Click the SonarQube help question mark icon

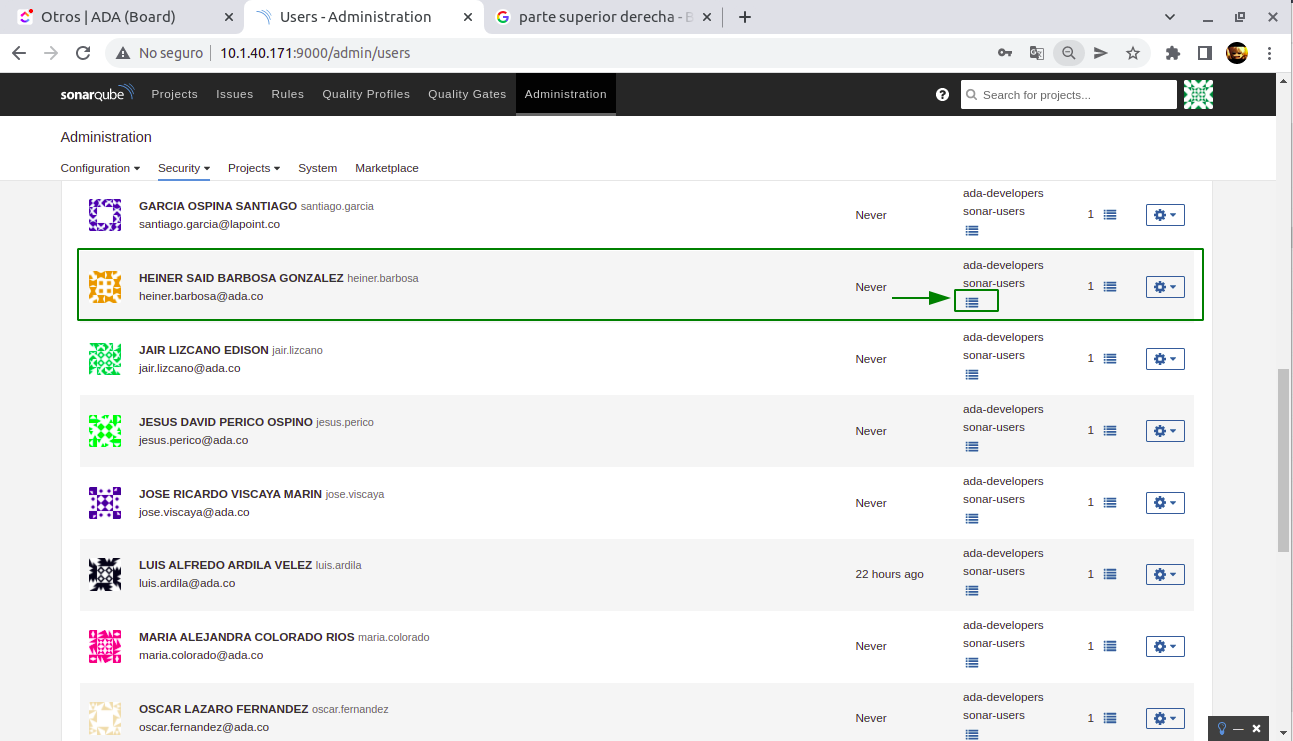tap(942, 95)
